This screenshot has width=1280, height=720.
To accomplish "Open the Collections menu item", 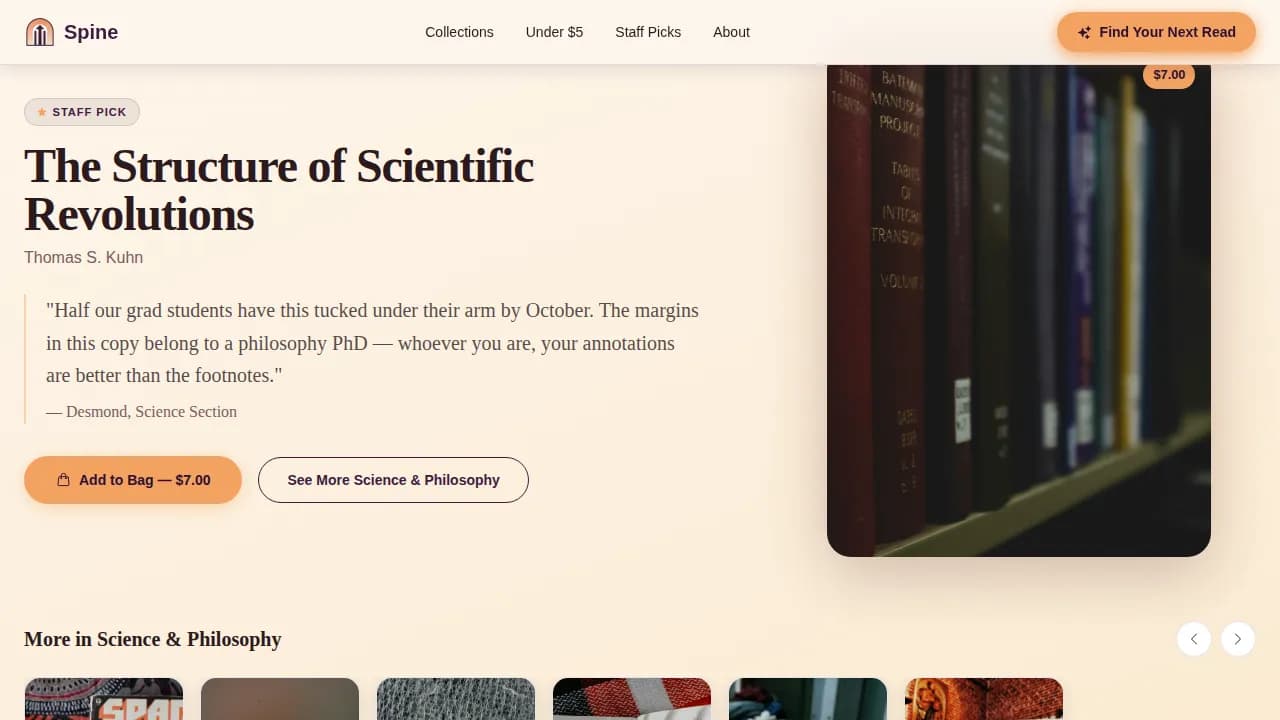I will [459, 32].
